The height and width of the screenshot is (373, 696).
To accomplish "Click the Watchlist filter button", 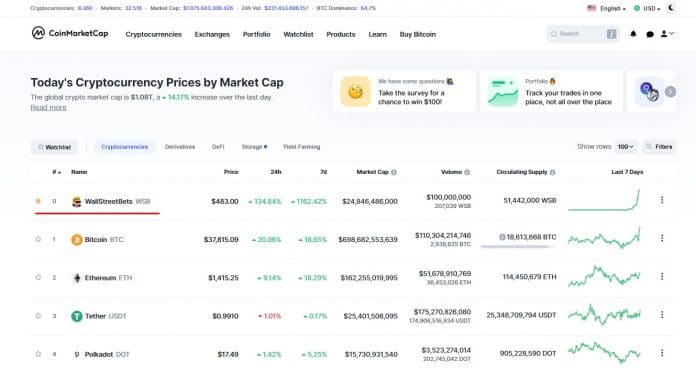I will pos(54,147).
